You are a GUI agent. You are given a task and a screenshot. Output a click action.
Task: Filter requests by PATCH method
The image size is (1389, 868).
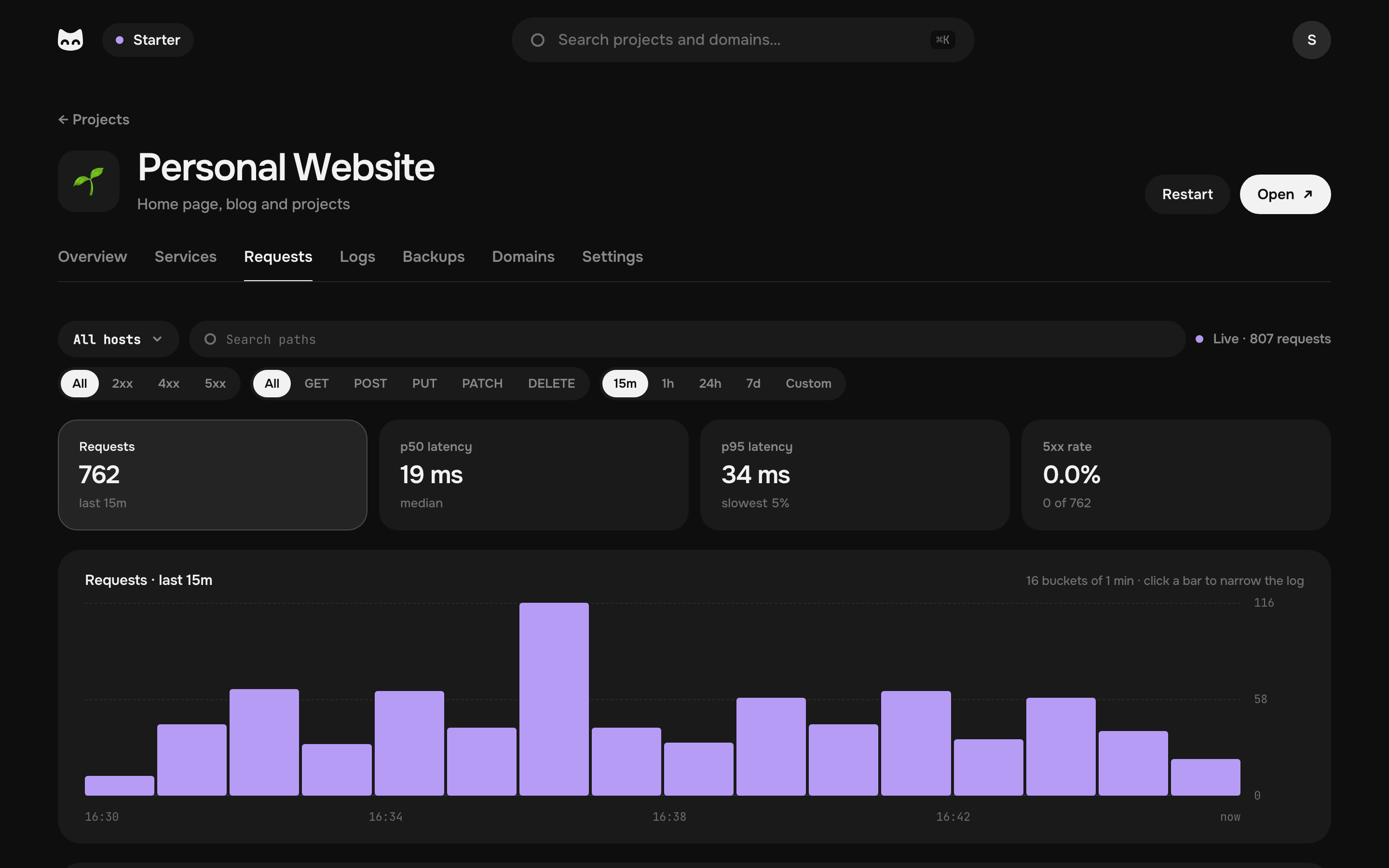(482, 383)
